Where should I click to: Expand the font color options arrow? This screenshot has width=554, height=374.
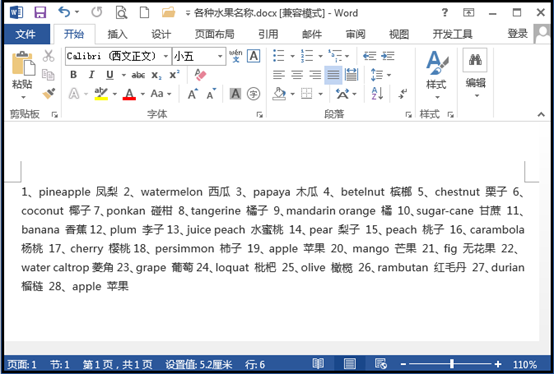point(143,94)
